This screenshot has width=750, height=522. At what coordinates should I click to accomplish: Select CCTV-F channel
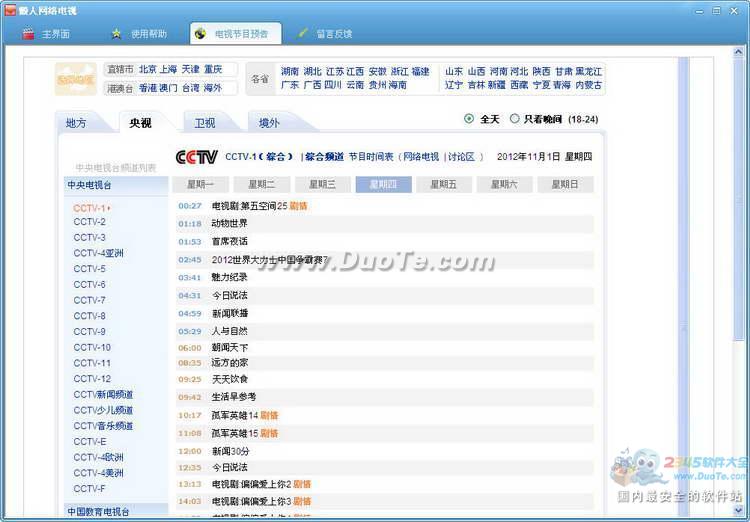tap(89, 489)
